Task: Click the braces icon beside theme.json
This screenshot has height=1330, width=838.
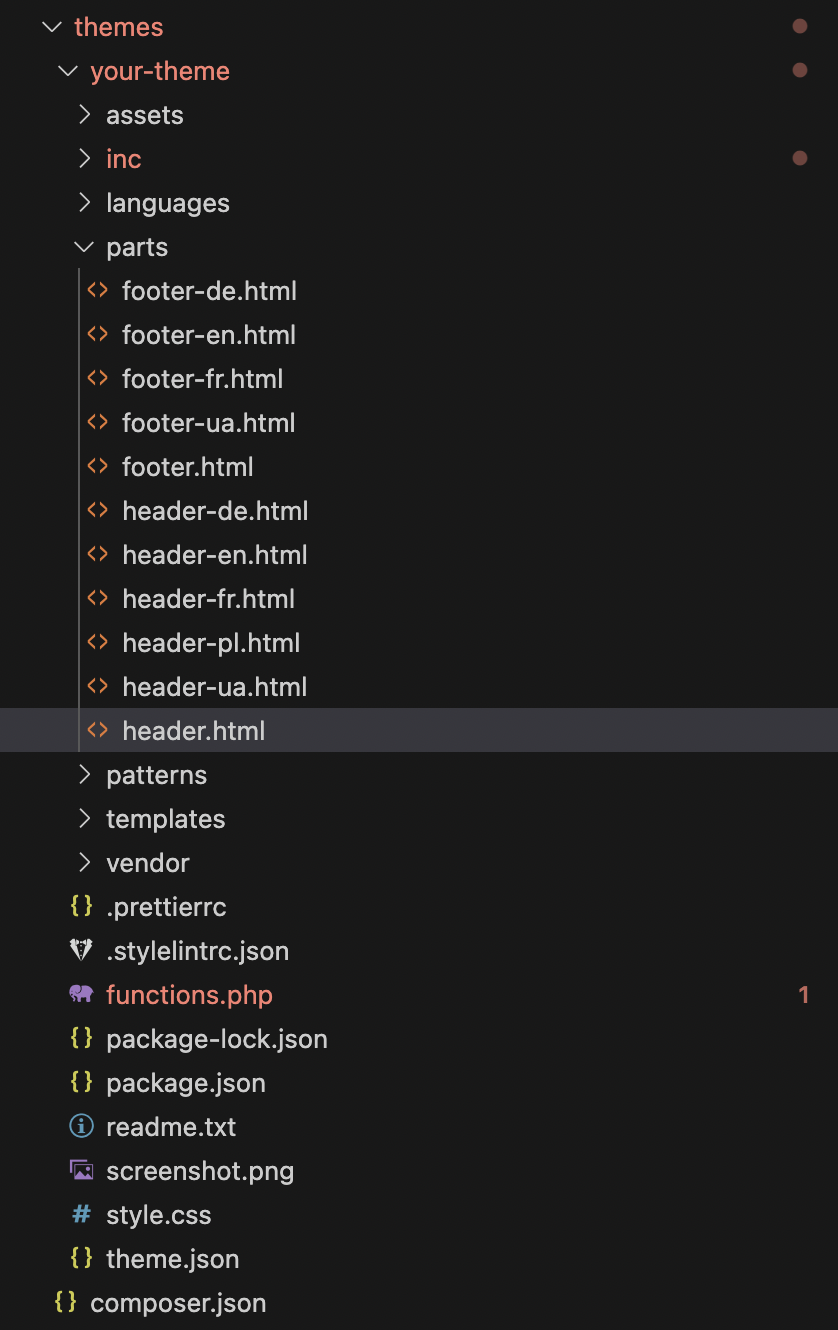Action: 81,1258
